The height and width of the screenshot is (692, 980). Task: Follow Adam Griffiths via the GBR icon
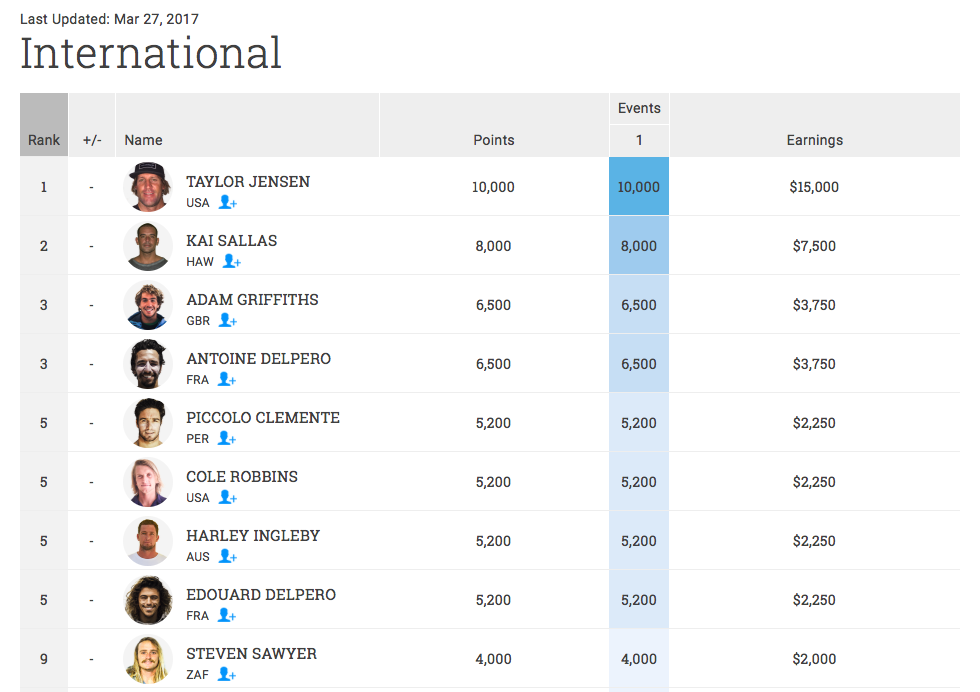tap(227, 321)
